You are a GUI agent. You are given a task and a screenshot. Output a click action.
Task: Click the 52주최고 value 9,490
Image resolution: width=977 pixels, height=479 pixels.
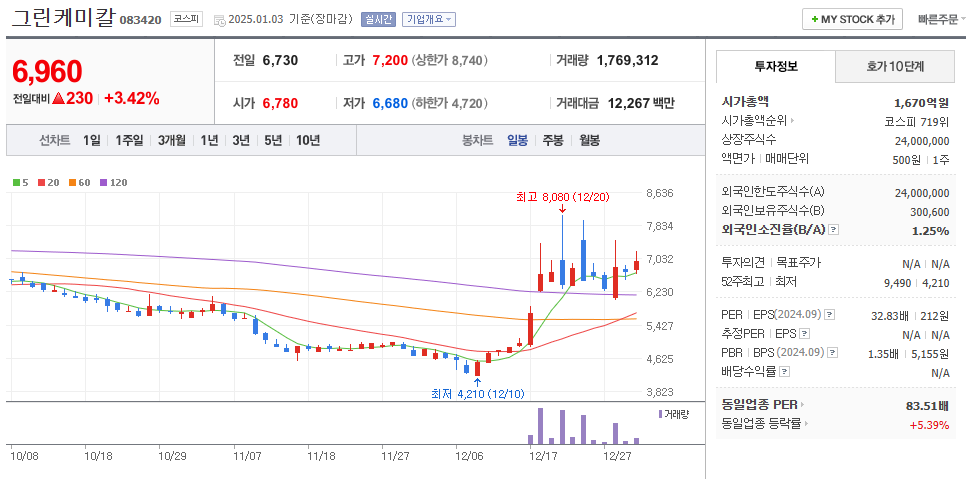point(898,283)
